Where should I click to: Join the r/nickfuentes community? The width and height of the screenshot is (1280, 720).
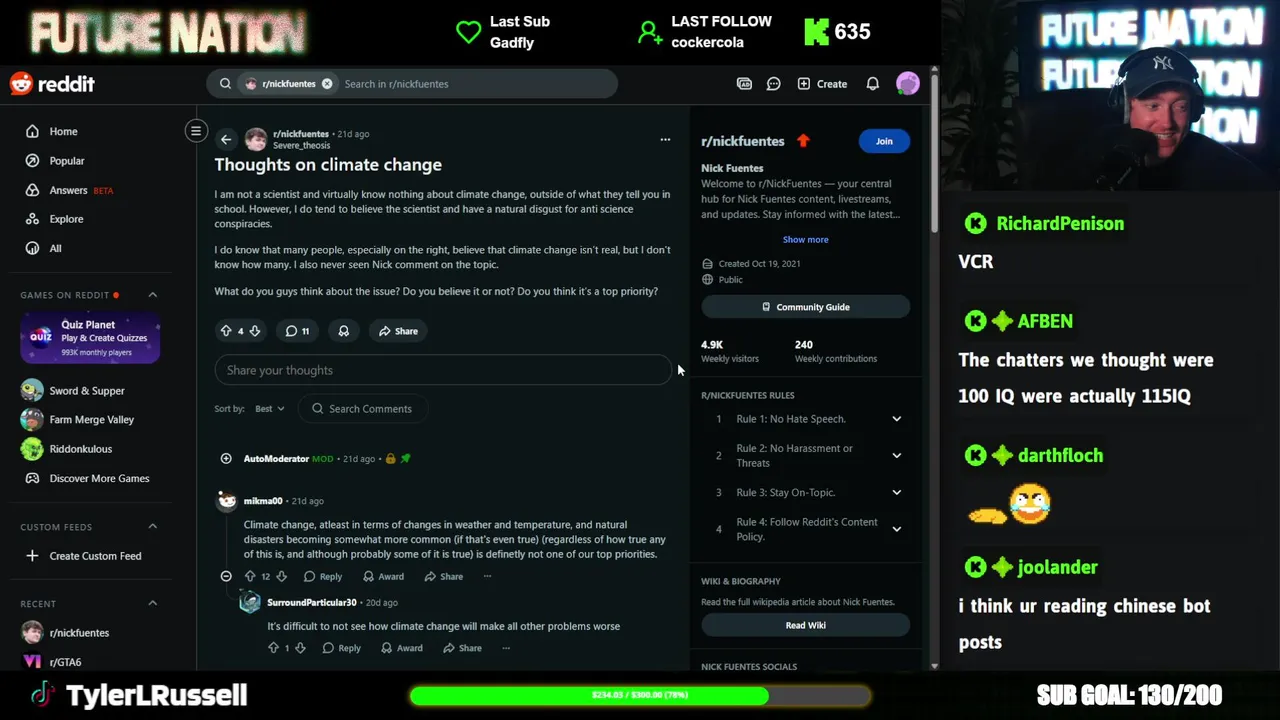pos(884,141)
